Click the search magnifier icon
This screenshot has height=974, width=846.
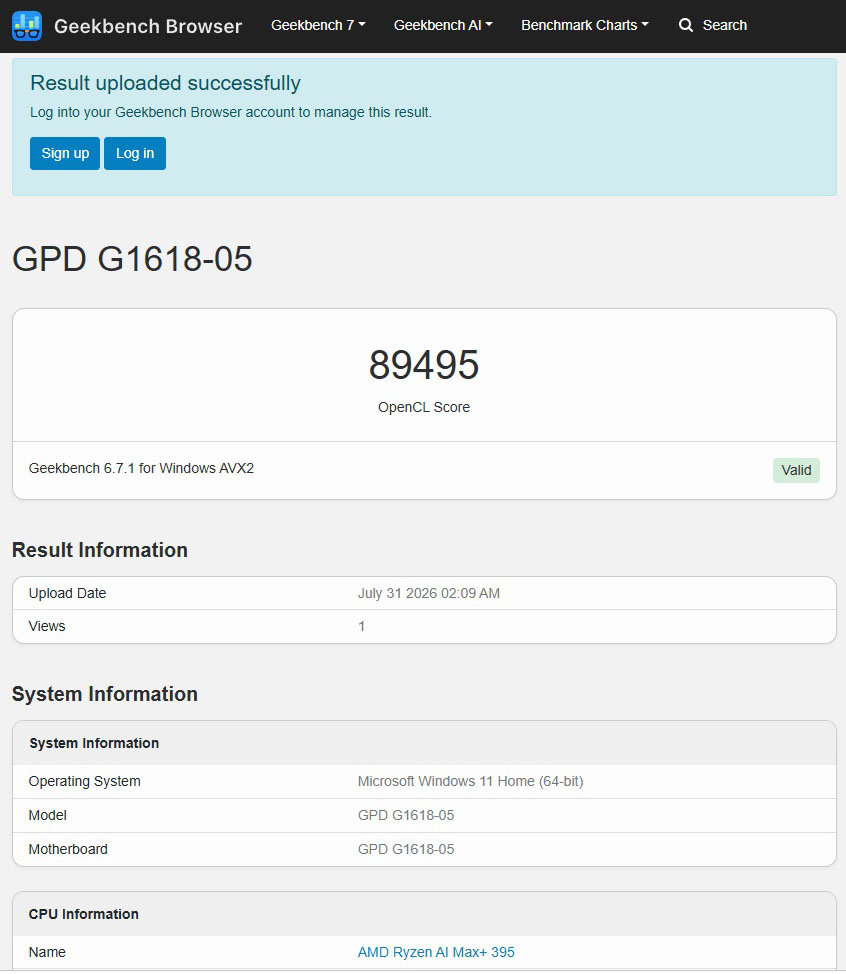point(685,25)
